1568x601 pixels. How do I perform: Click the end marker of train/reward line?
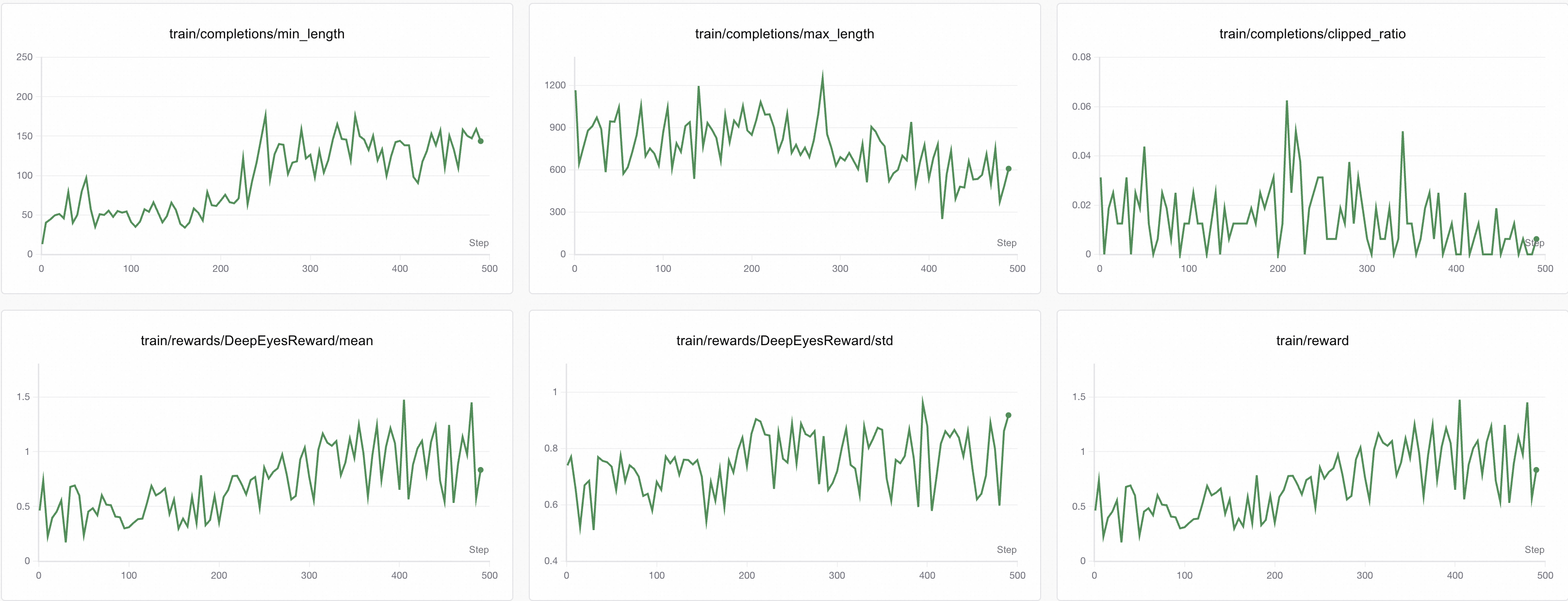pyautogui.click(x=1536, y=470)
